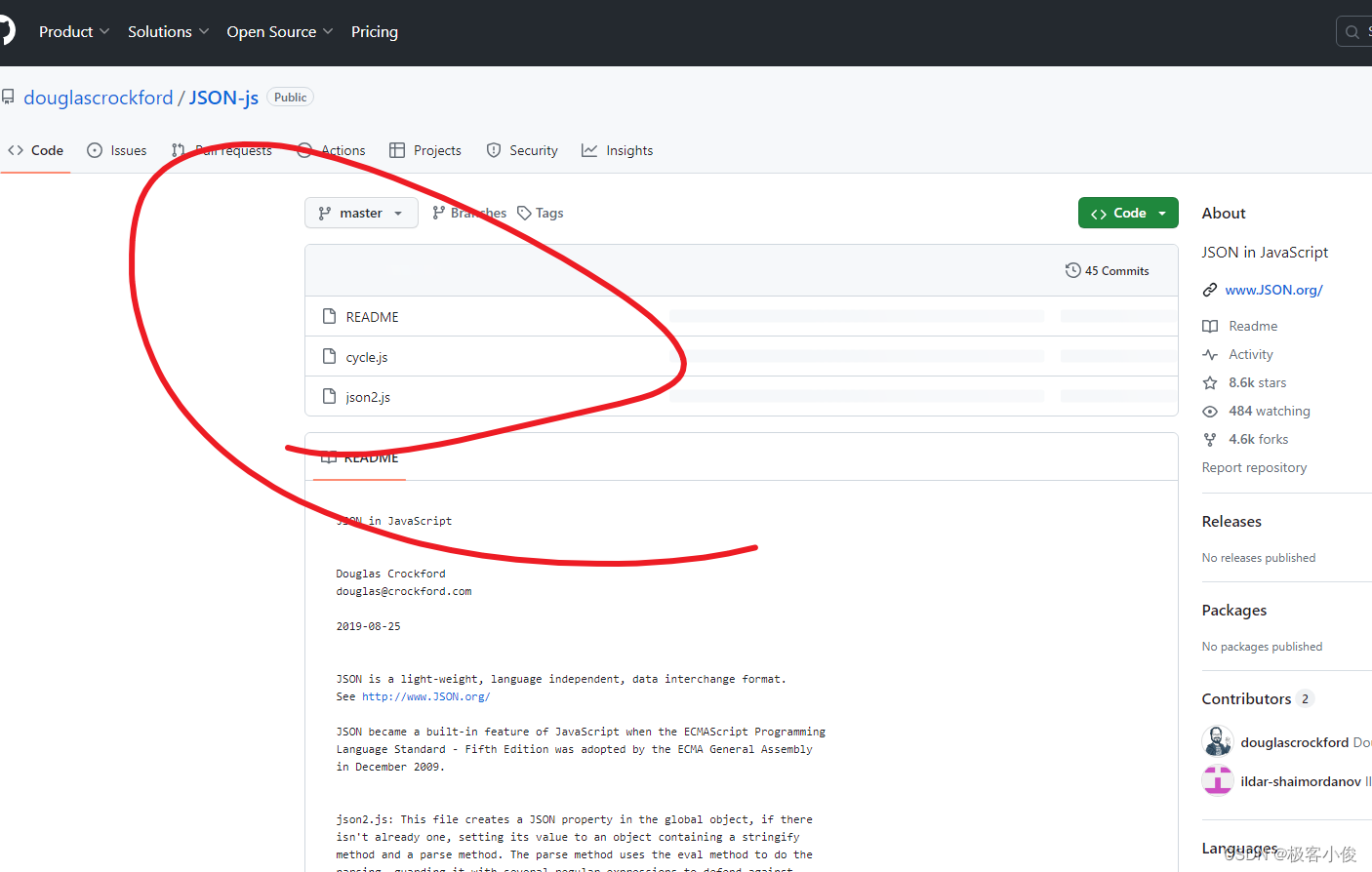
Task: View repository Tags
Action: click(x=541, y=213)
